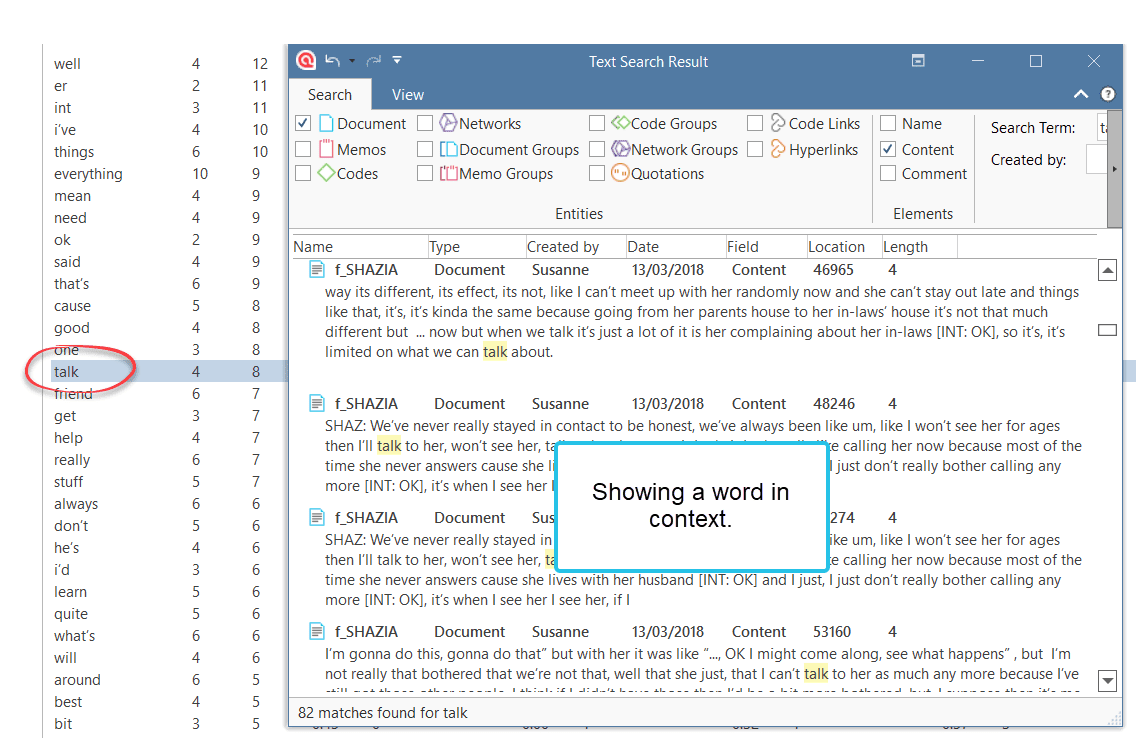Enable the Memo Groups checkbox
Image resolution: width=1136 pixels, height=738 pixels.
click(x=425, y=173)
